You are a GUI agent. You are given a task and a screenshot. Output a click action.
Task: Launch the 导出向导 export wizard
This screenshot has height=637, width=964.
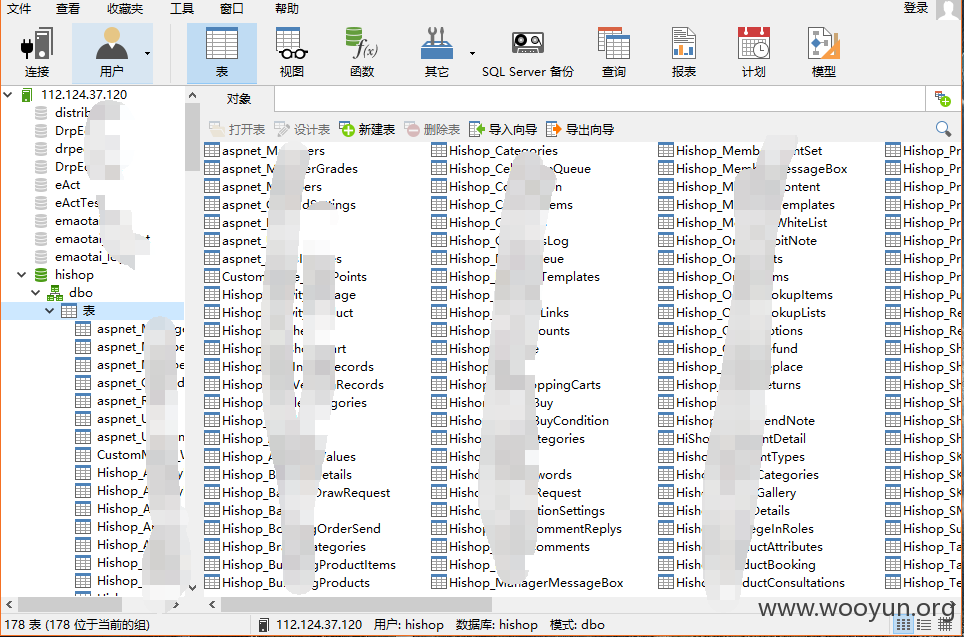coord(580,129)
